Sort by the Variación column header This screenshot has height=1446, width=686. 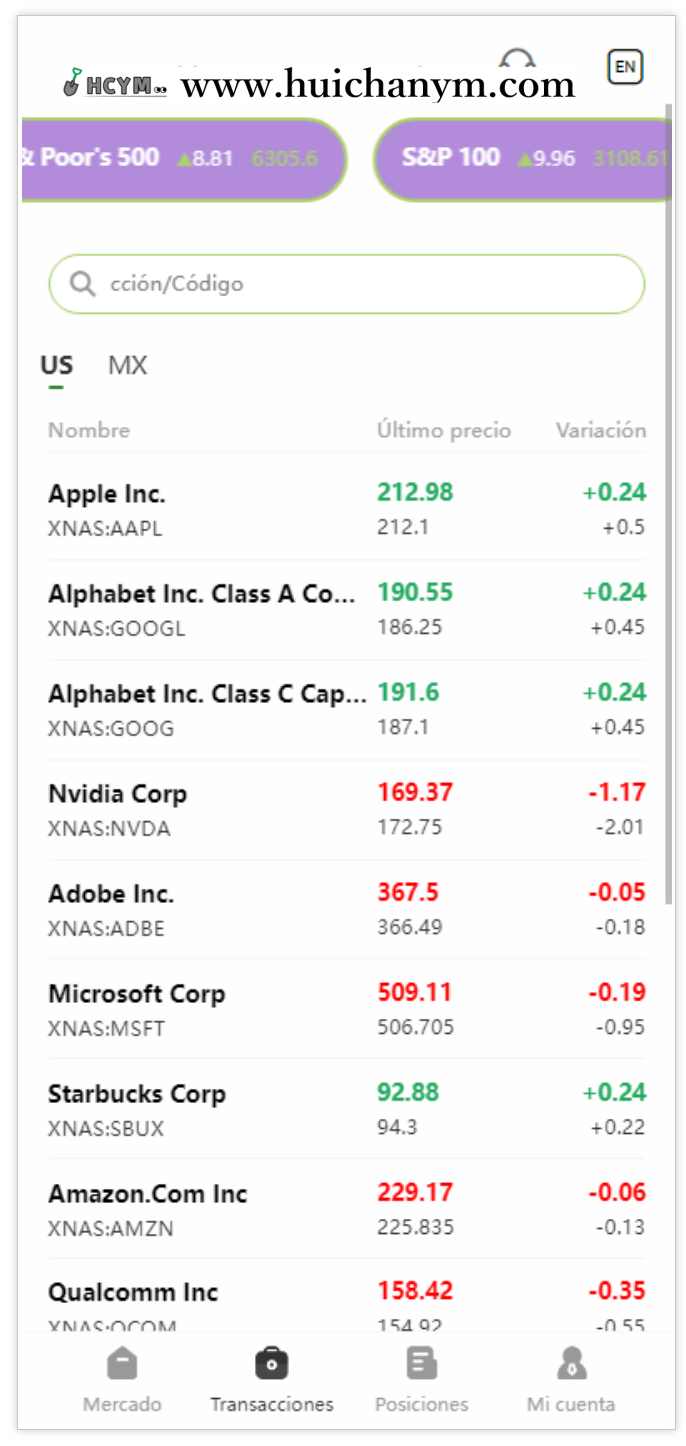pyautogui.click(x=600, y=430)
